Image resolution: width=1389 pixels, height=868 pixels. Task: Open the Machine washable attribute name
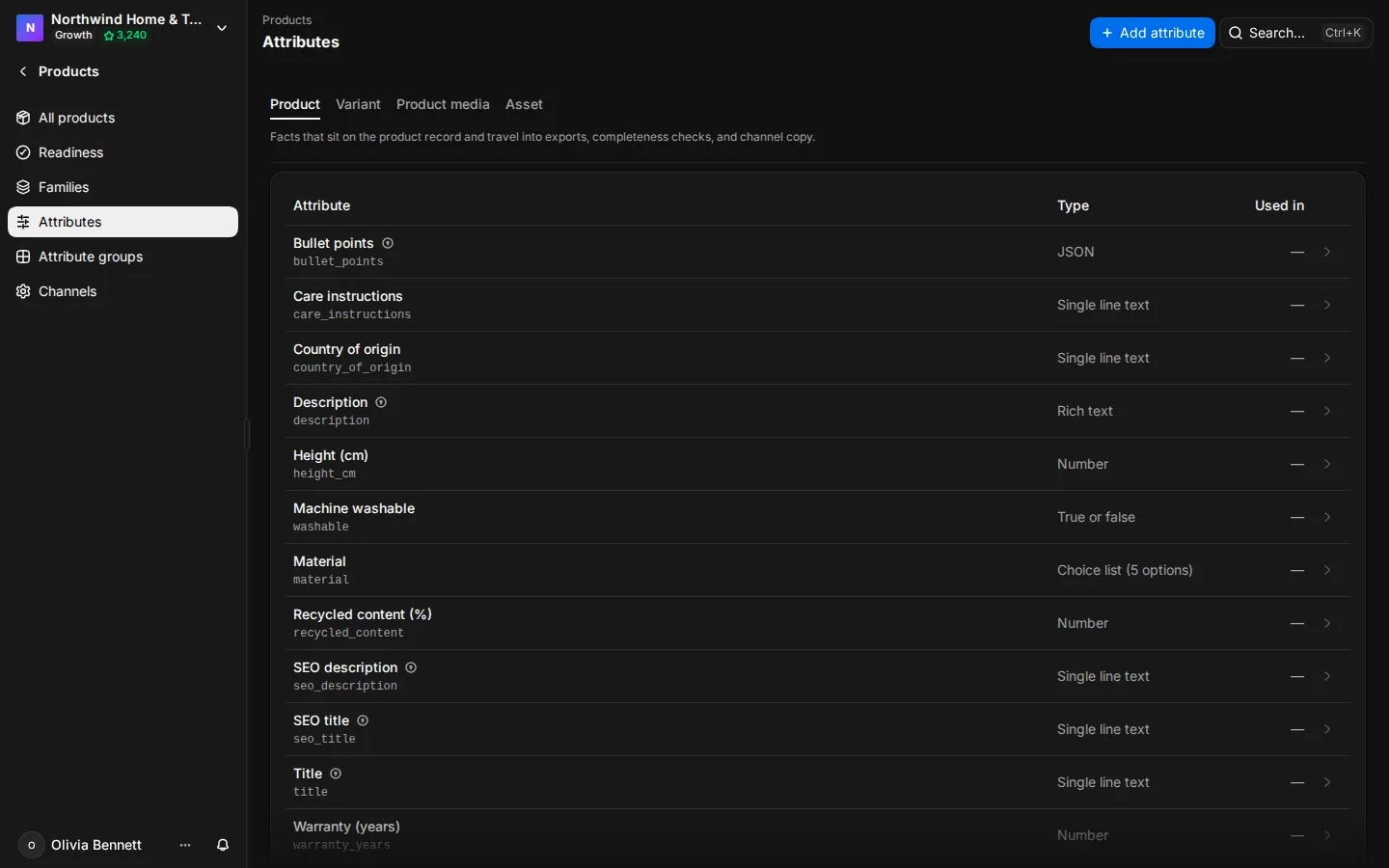coord(354,508)
